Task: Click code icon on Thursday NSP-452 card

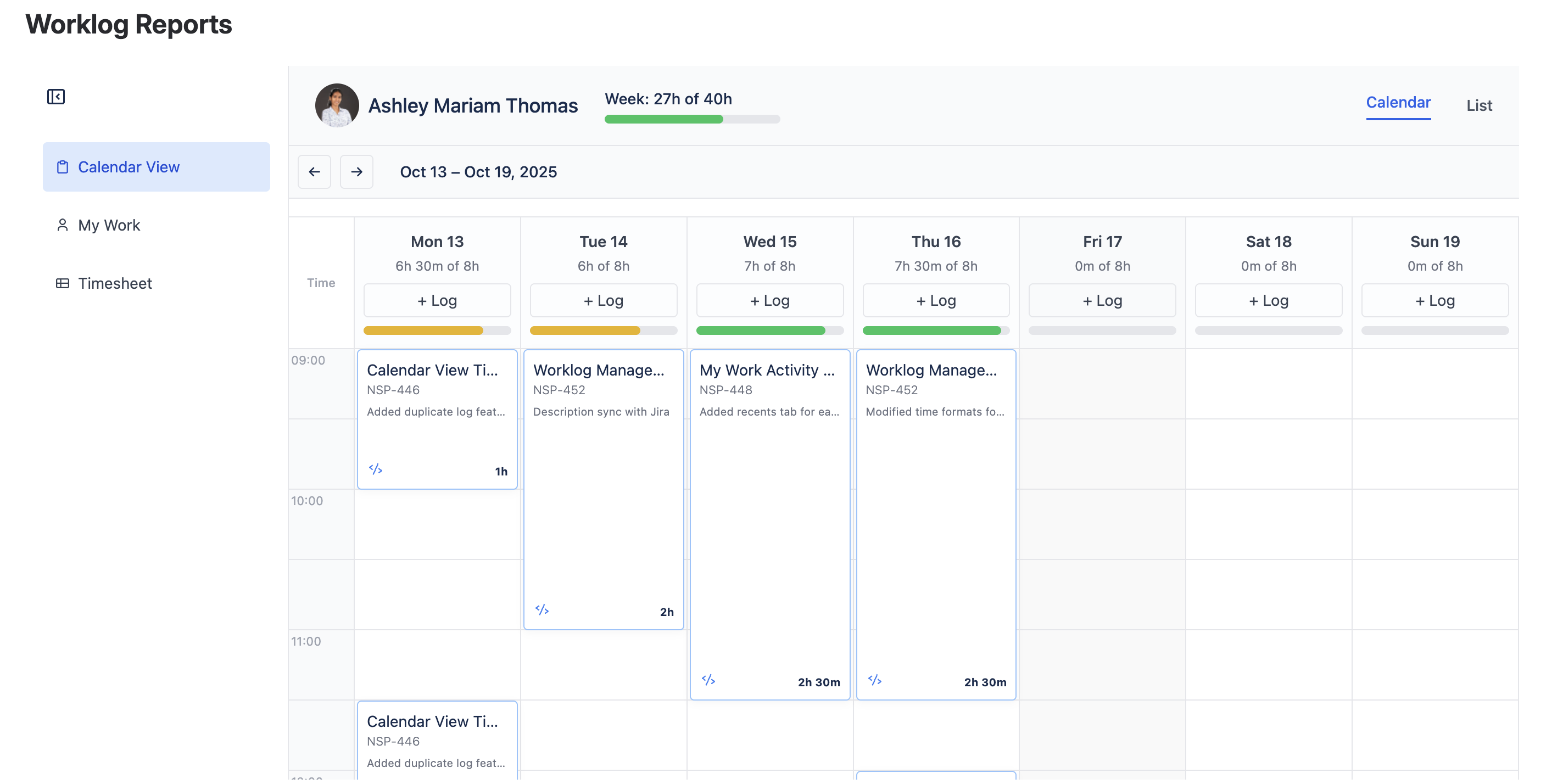Action: tap(874, 680)
